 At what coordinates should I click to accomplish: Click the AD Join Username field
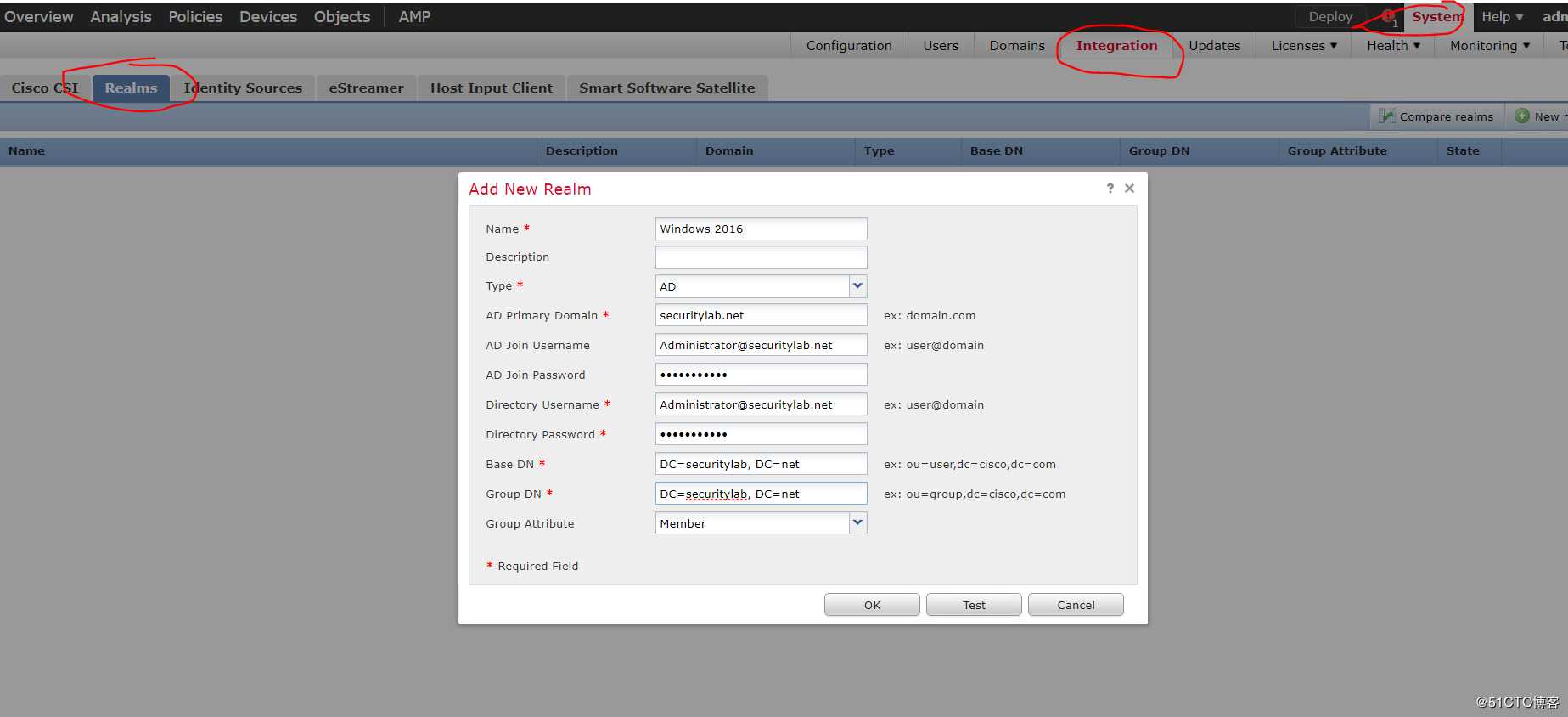coord(761,345)
